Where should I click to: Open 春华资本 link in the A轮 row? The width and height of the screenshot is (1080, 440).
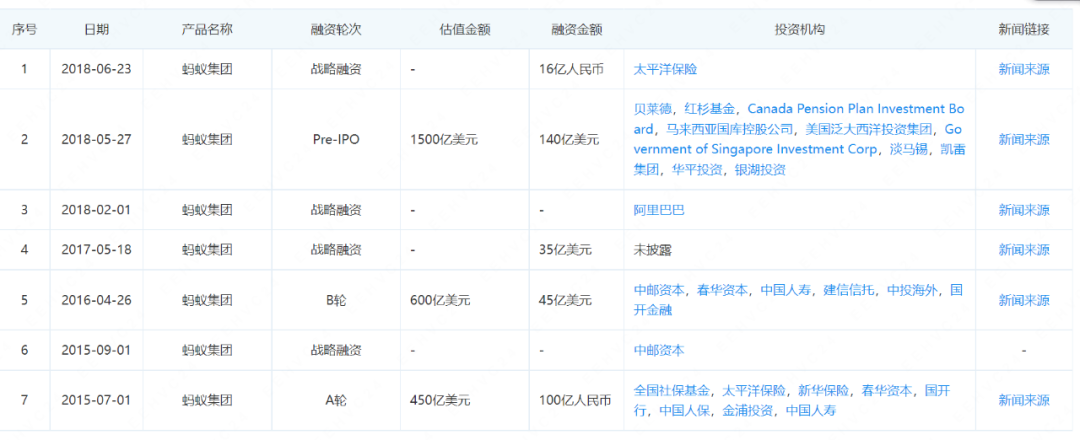(x=886, y=390)
